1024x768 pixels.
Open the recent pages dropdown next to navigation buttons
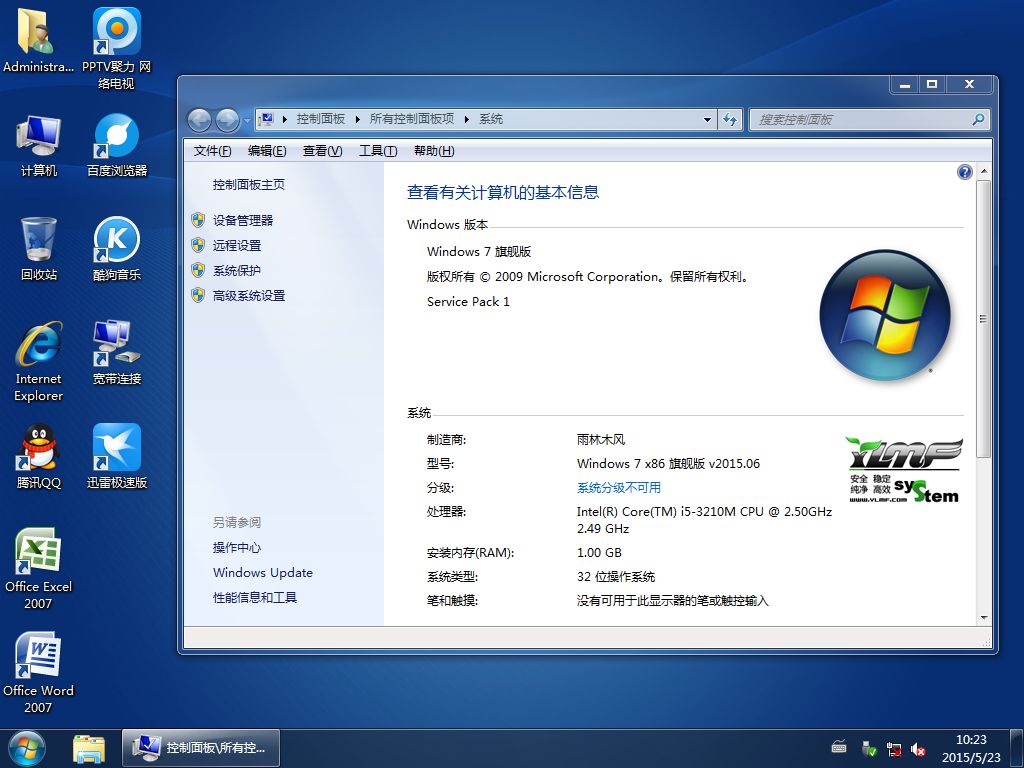tap(246, 119)
